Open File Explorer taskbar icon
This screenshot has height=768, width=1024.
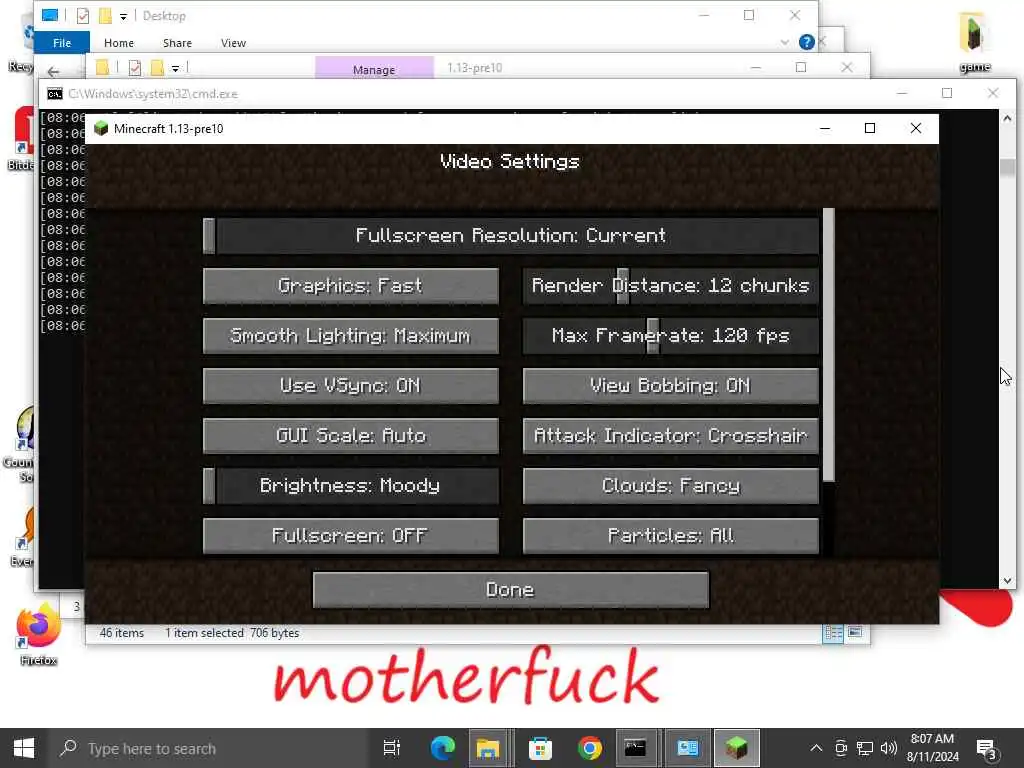(x=487, y=748)
